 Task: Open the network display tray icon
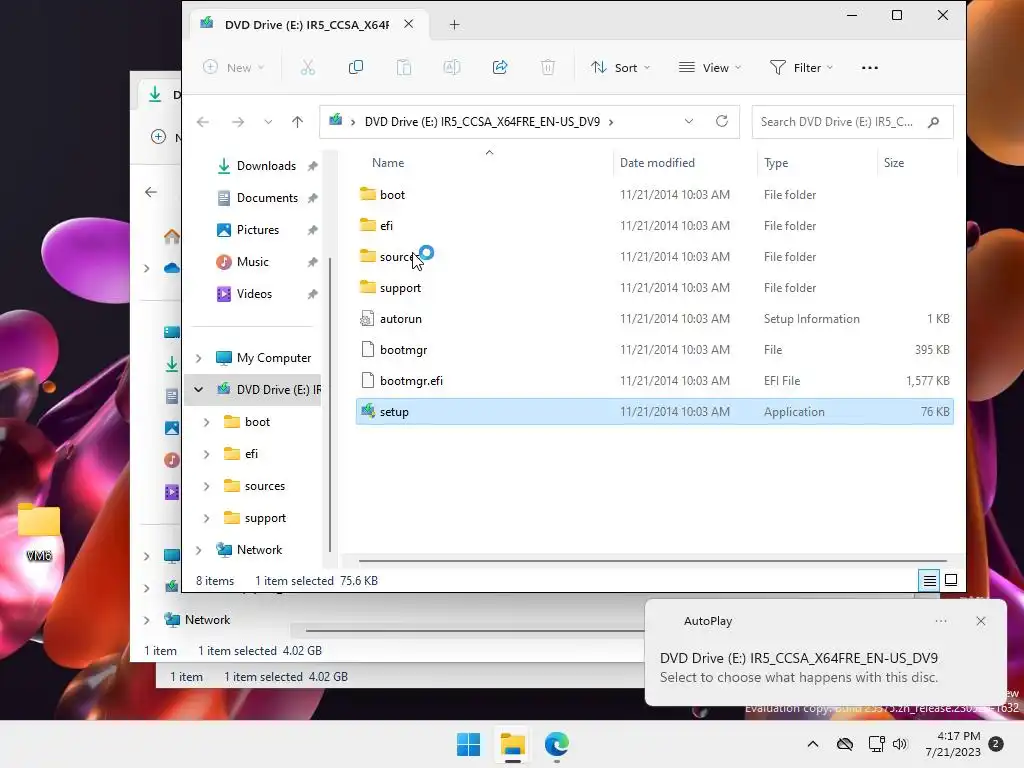[876, 744]
